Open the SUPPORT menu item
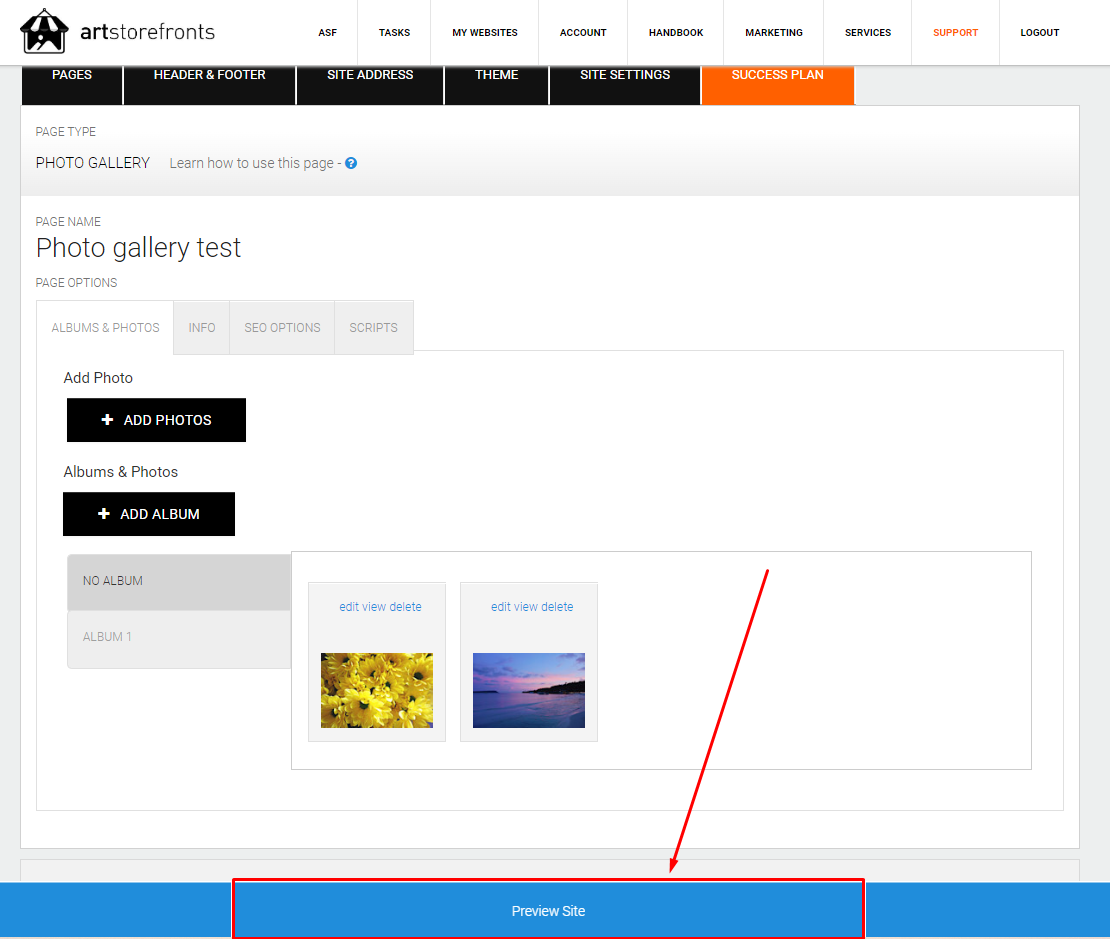Viewport: 1110px width, 939px height. point(955,32)
